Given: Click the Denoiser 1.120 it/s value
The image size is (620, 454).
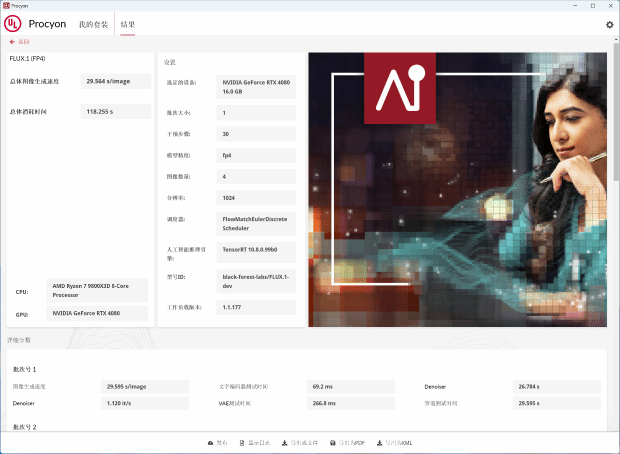Looking at the screenshot, I should tap(145, 403).
